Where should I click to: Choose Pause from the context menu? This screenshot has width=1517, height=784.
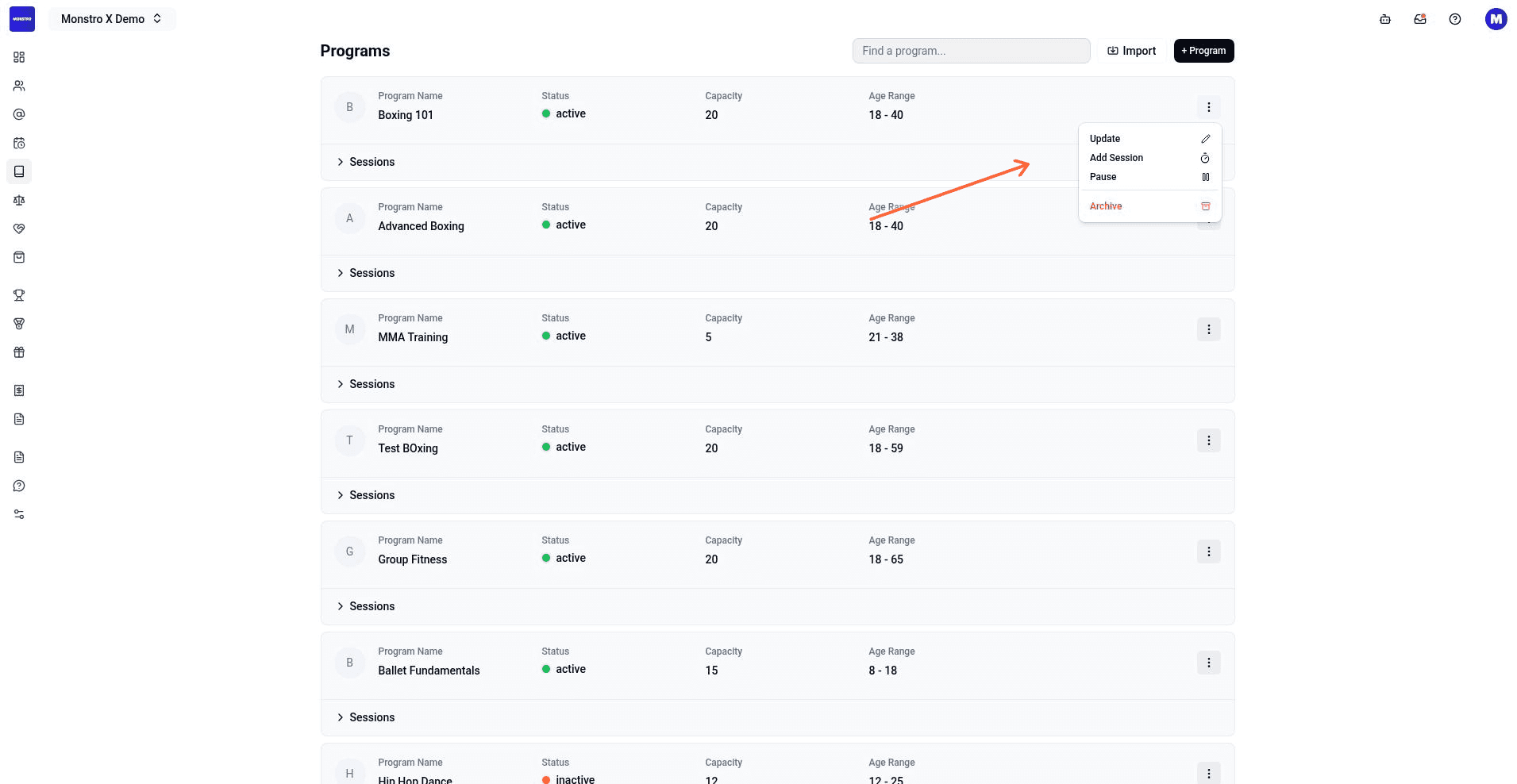pyautogui.click(x=1149, y=177)
